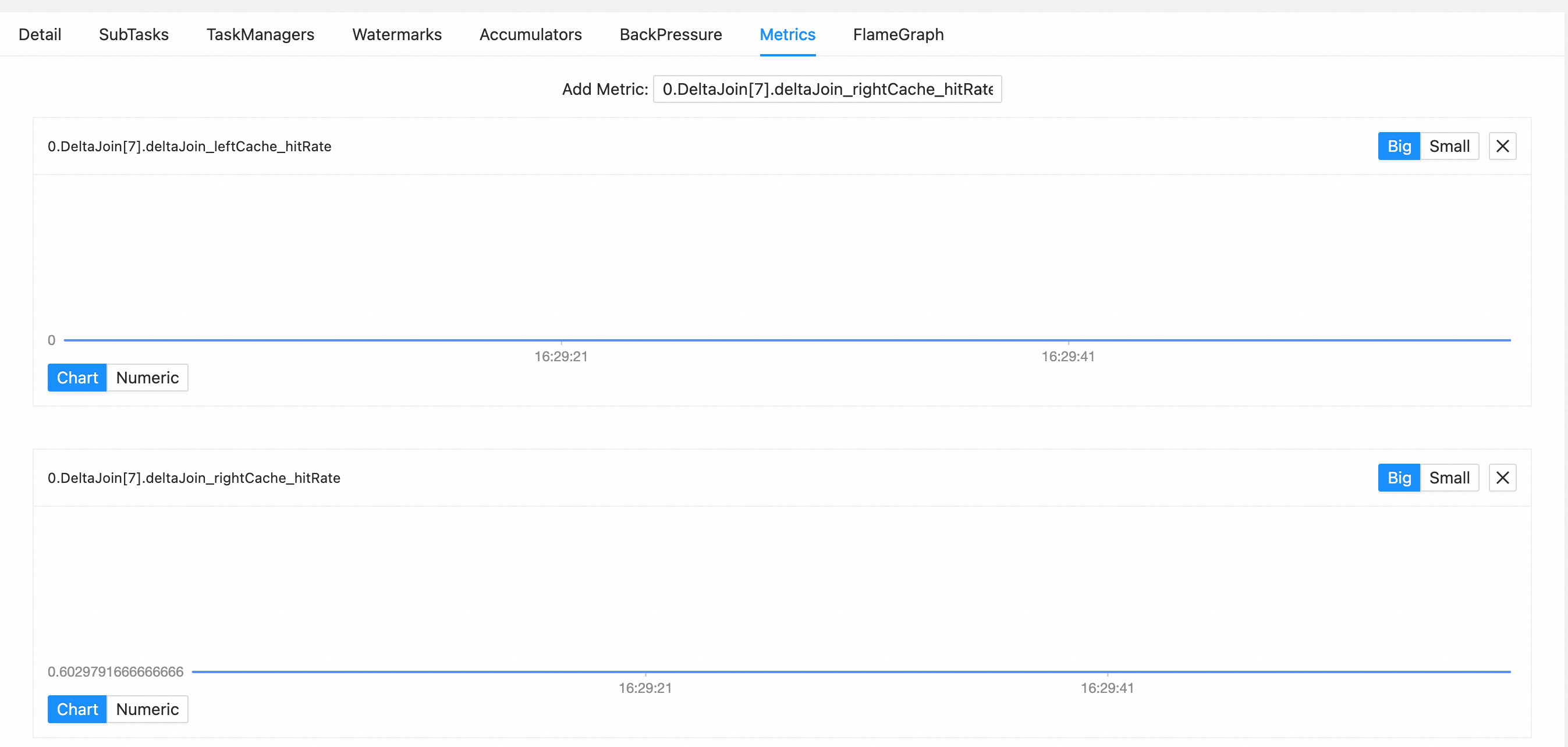Open the Detail tab
The width and height of the screenshot is (1568, 747).
coord(40,35)
